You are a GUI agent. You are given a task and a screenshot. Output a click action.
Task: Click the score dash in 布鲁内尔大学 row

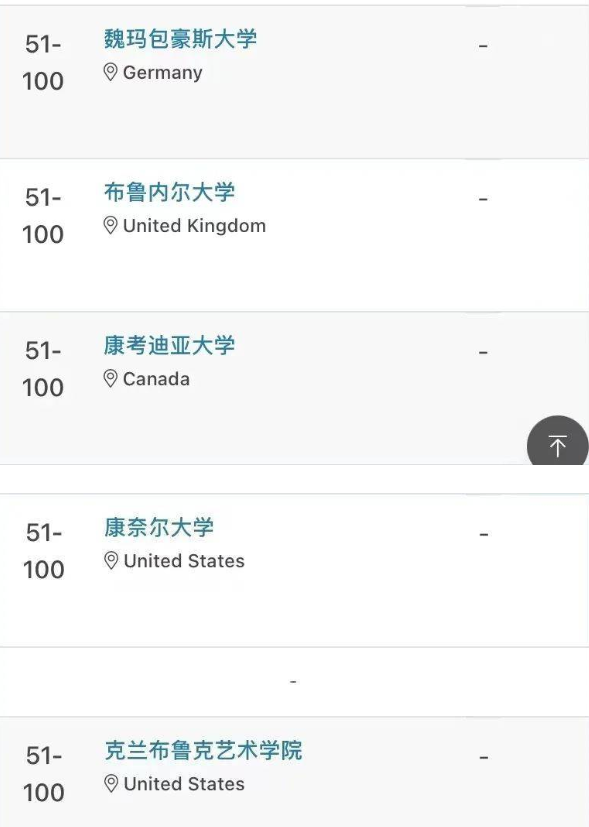click(483, 199)
